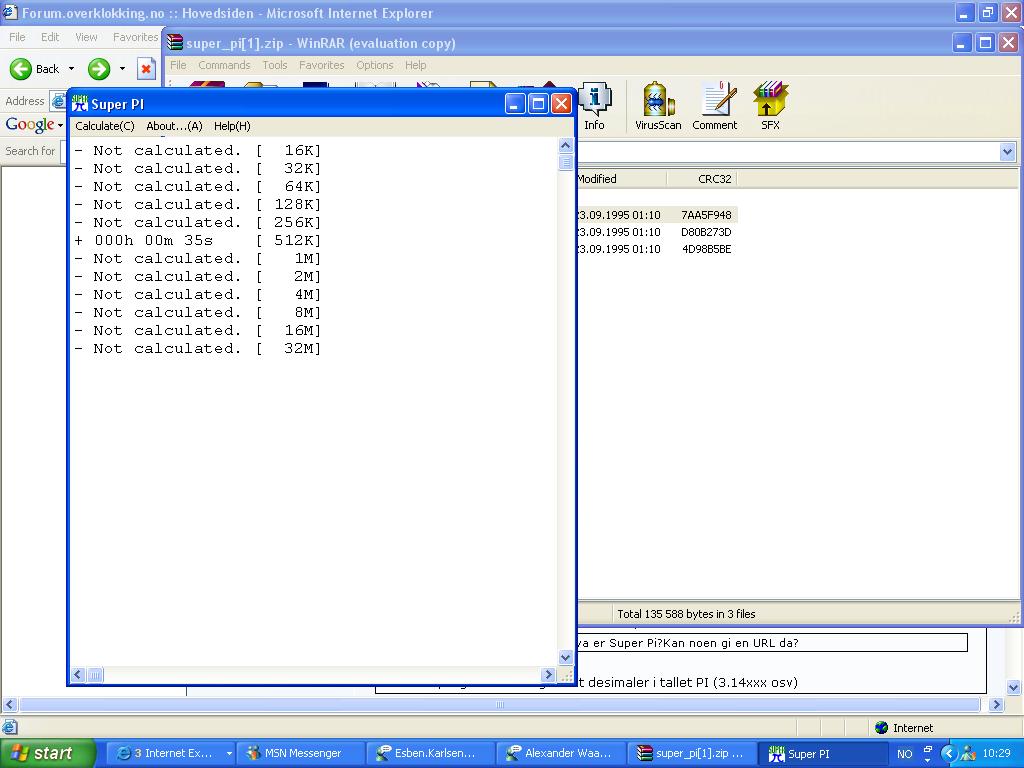The image size is (1024, 768).
Task: Open Internet Explorer taskbar group dropdown
Action: (x=229, y=753)
